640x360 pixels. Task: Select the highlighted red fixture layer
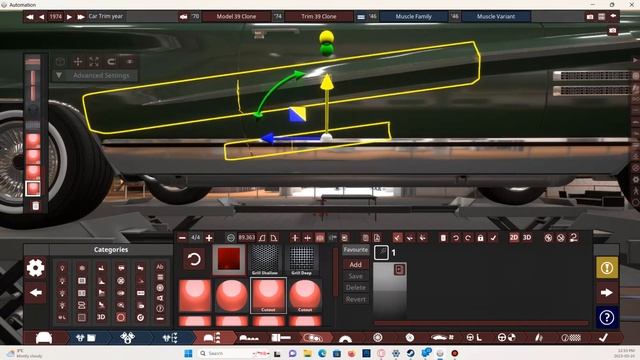[33, 188]
